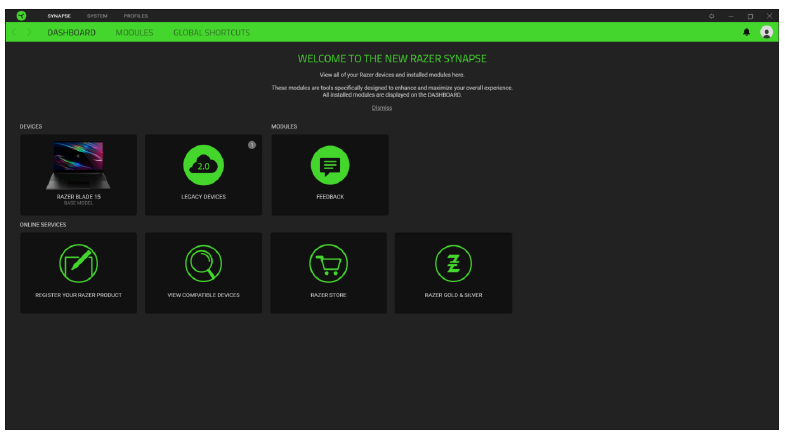Close the Synapse window
The height and width of the screenshot is (439, 785).
(769, 16)
